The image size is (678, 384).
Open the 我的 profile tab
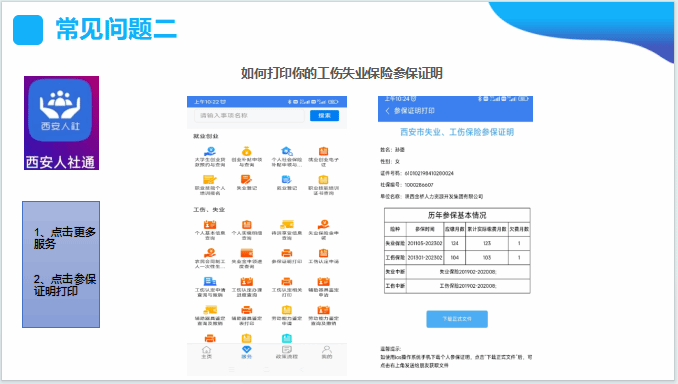[327, 352]
